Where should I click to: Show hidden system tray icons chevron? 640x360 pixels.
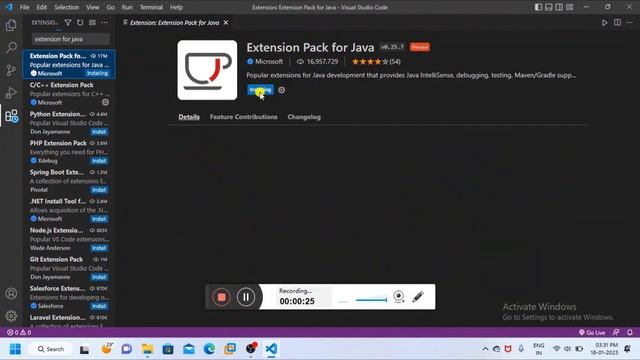(485, 349)
